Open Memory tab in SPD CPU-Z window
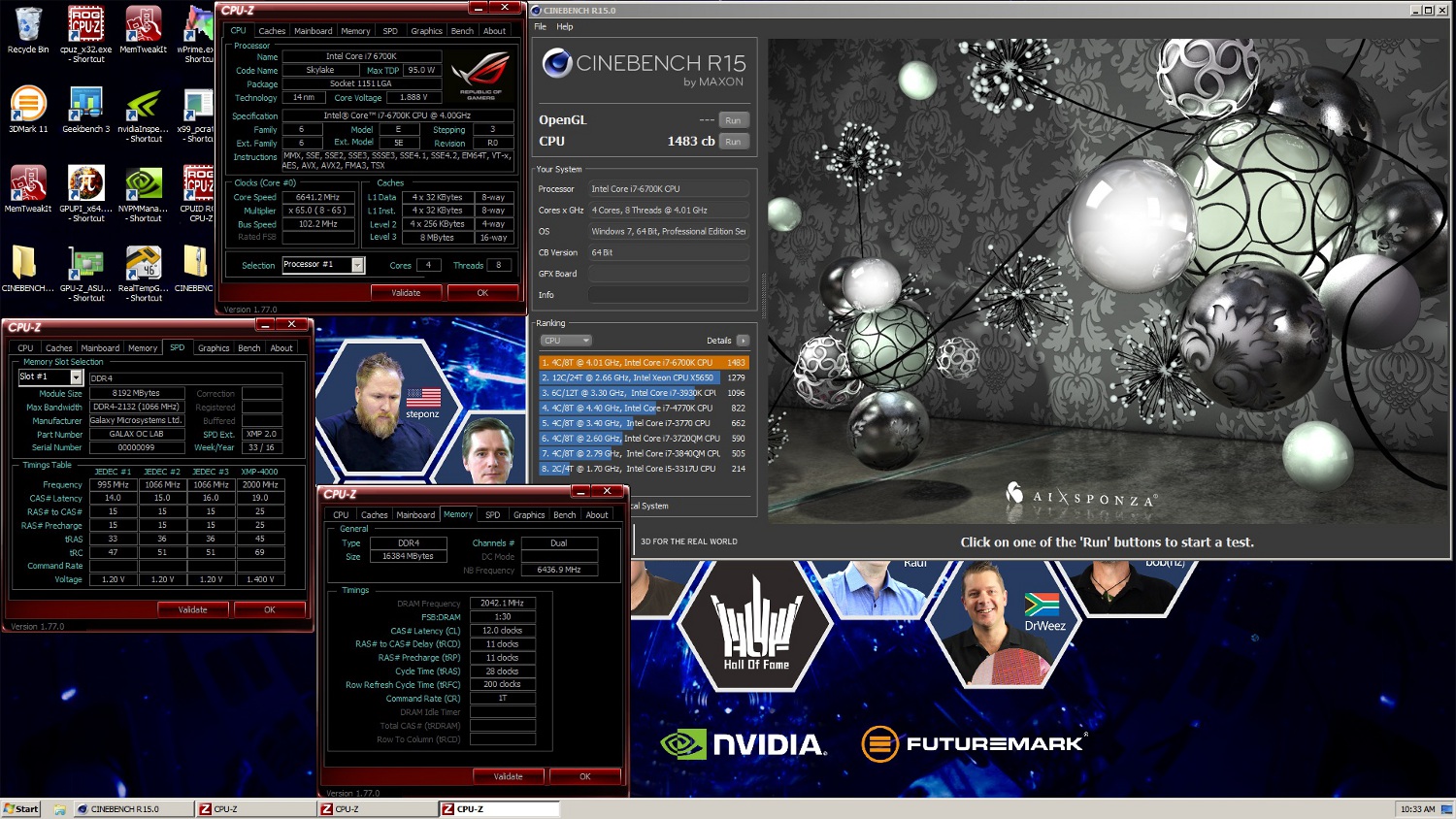Screen dimensions: 1456x819 (143, 348)
